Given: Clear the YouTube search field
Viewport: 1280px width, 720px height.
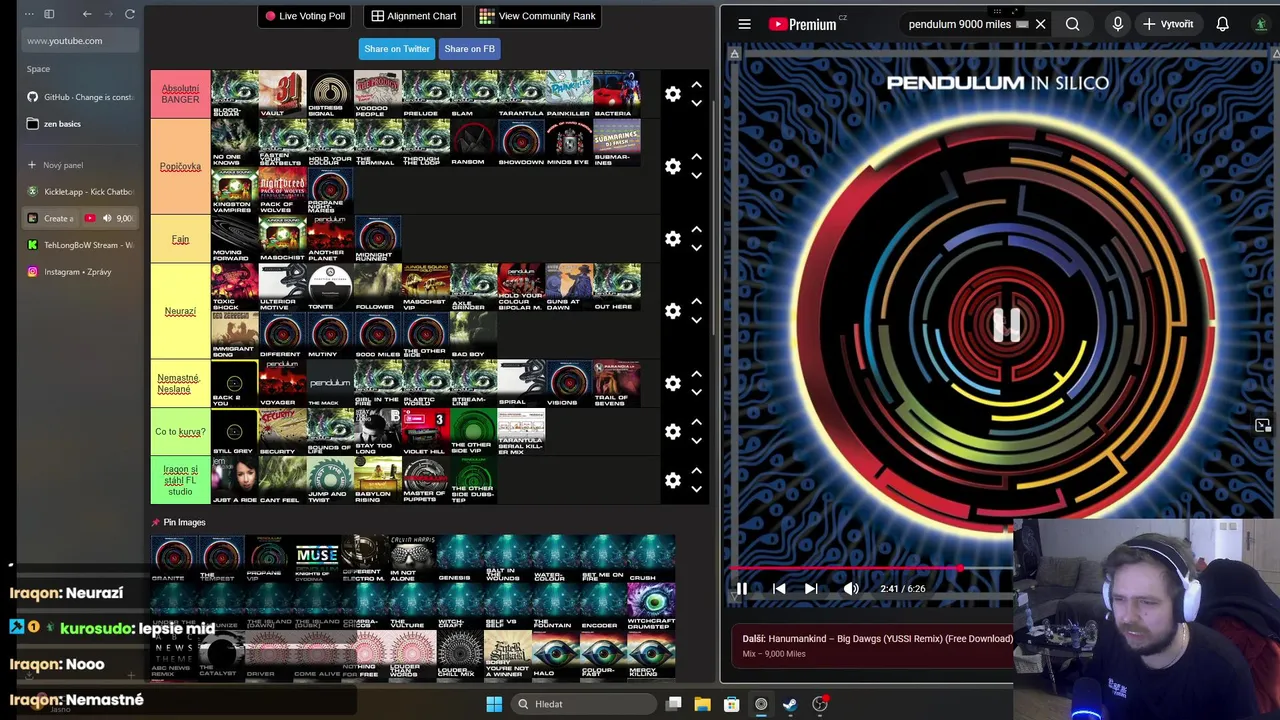Looking at the screenshot, I should click(1040, 24).
